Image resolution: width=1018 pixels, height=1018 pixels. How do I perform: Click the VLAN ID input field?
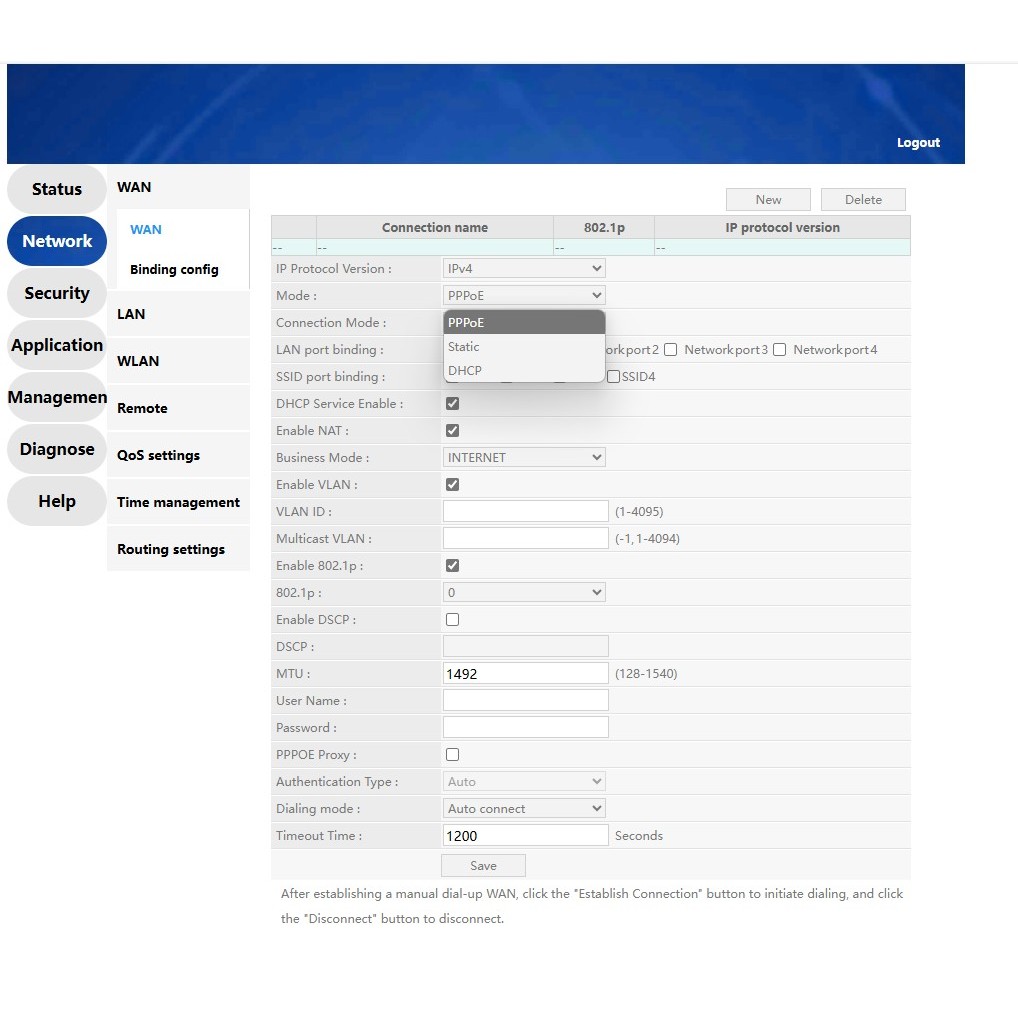point(525,512)
